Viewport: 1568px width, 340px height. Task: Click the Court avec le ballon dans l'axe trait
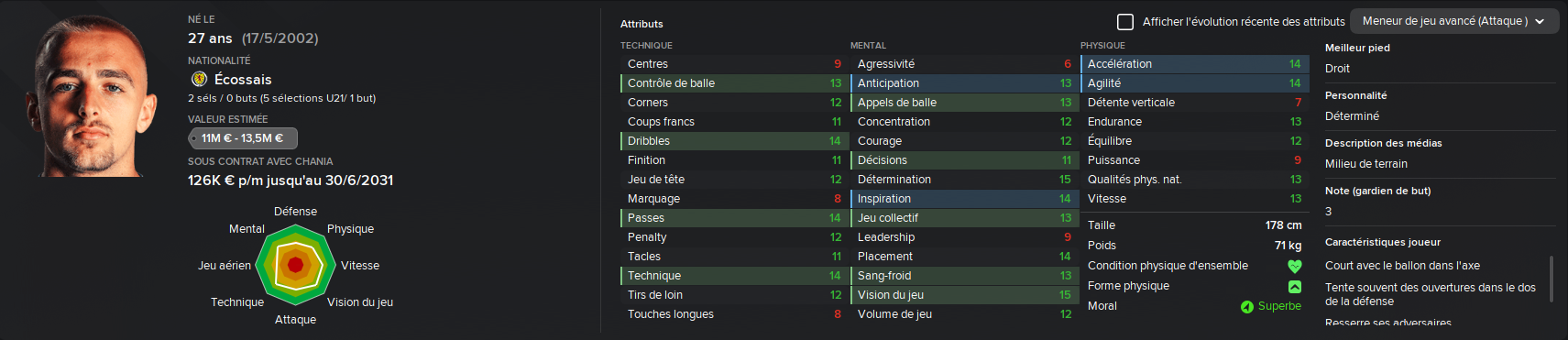[1402, 266]
